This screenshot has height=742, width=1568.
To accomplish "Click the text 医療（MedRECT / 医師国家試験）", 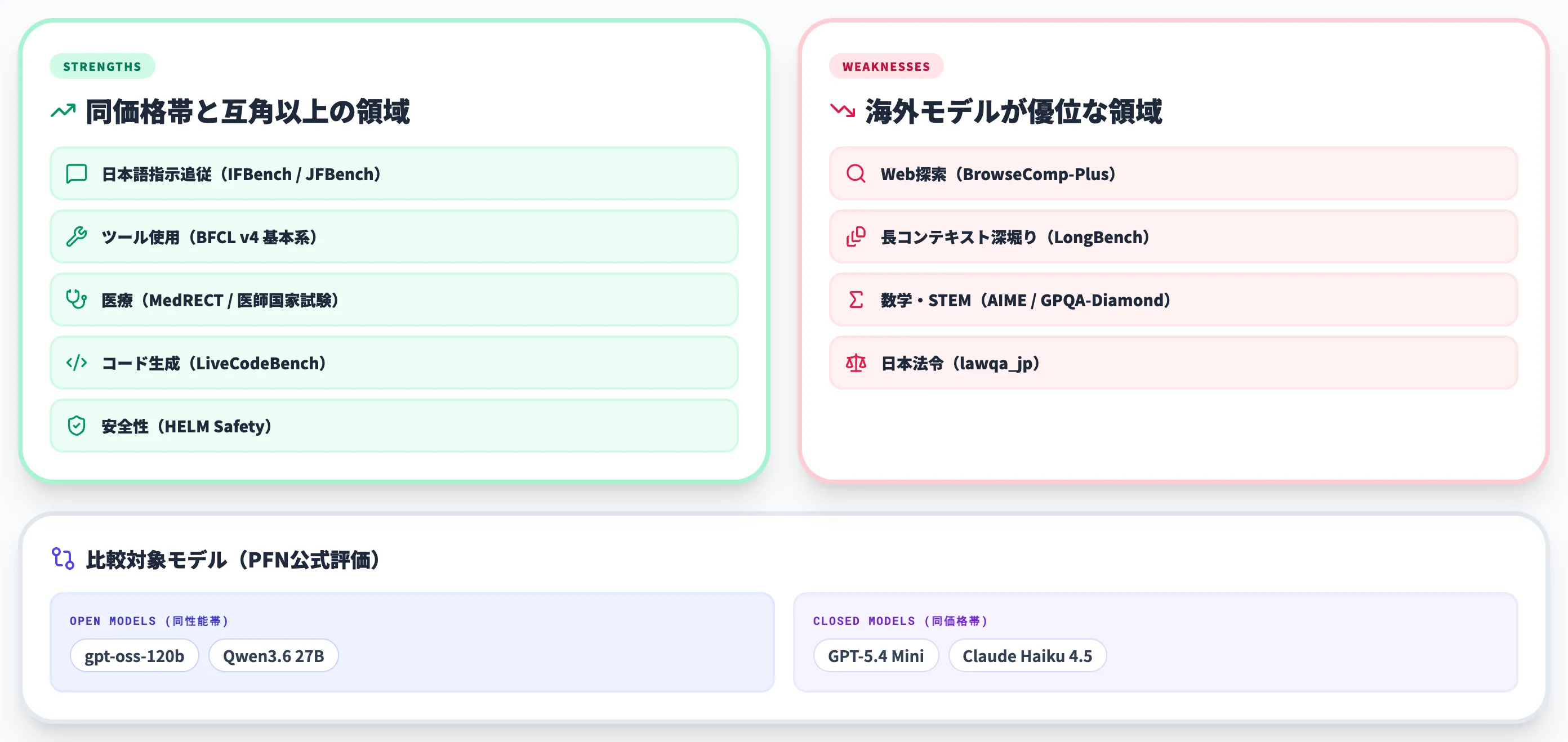I will 220,301.
